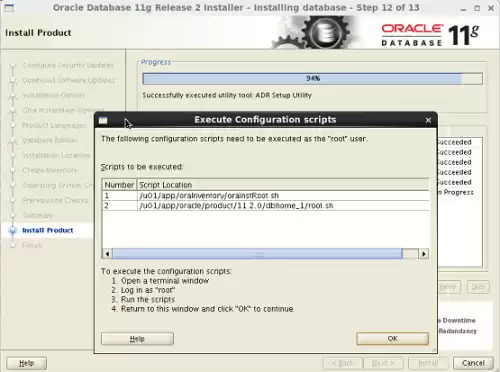
Task: Open Help for the main installer window
Action: (x=27, y=363)
